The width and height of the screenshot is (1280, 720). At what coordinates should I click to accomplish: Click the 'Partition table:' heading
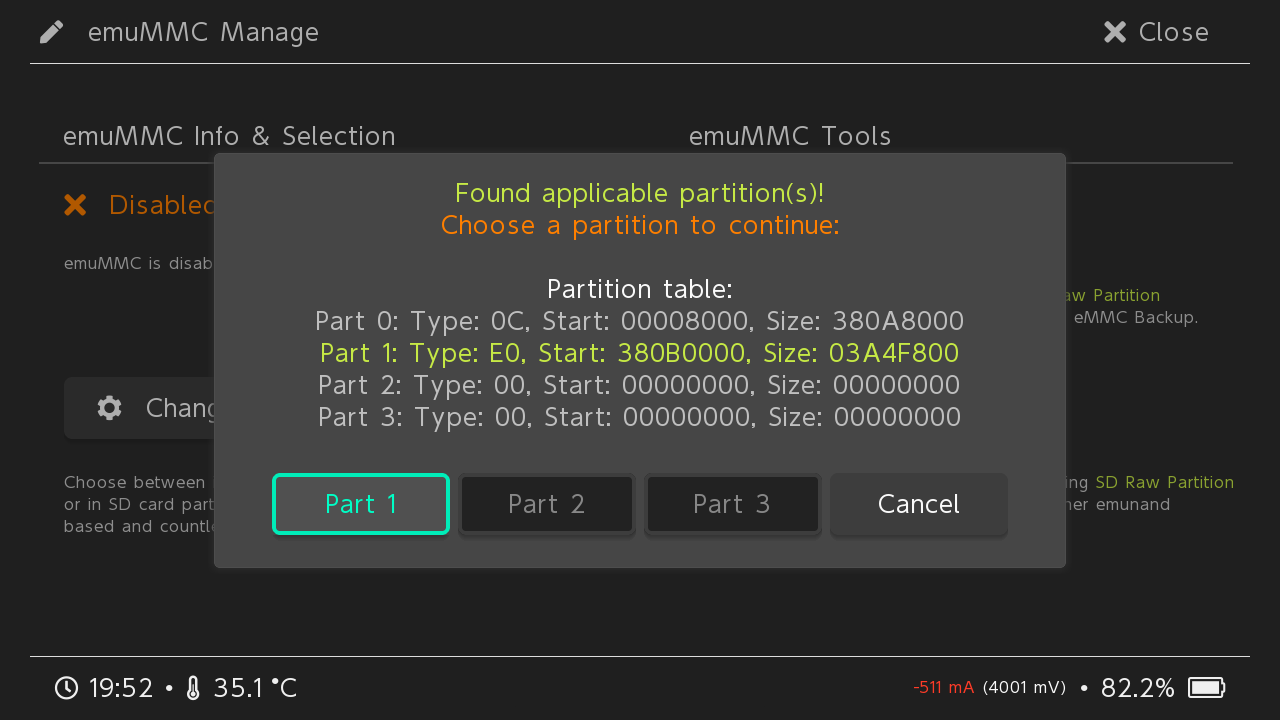click(x=640, y=289)
